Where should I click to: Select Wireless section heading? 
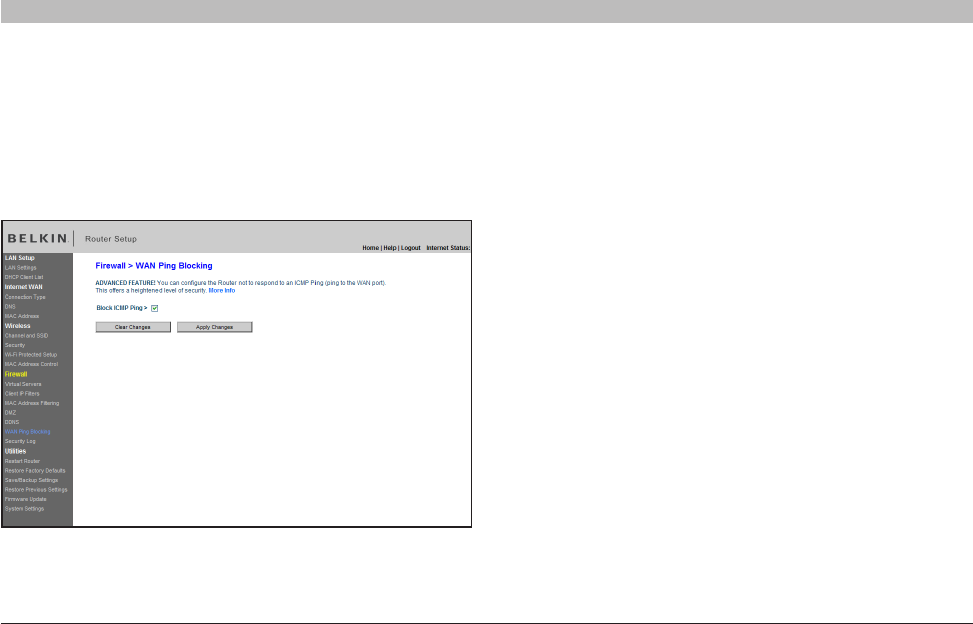coord(17,326)
